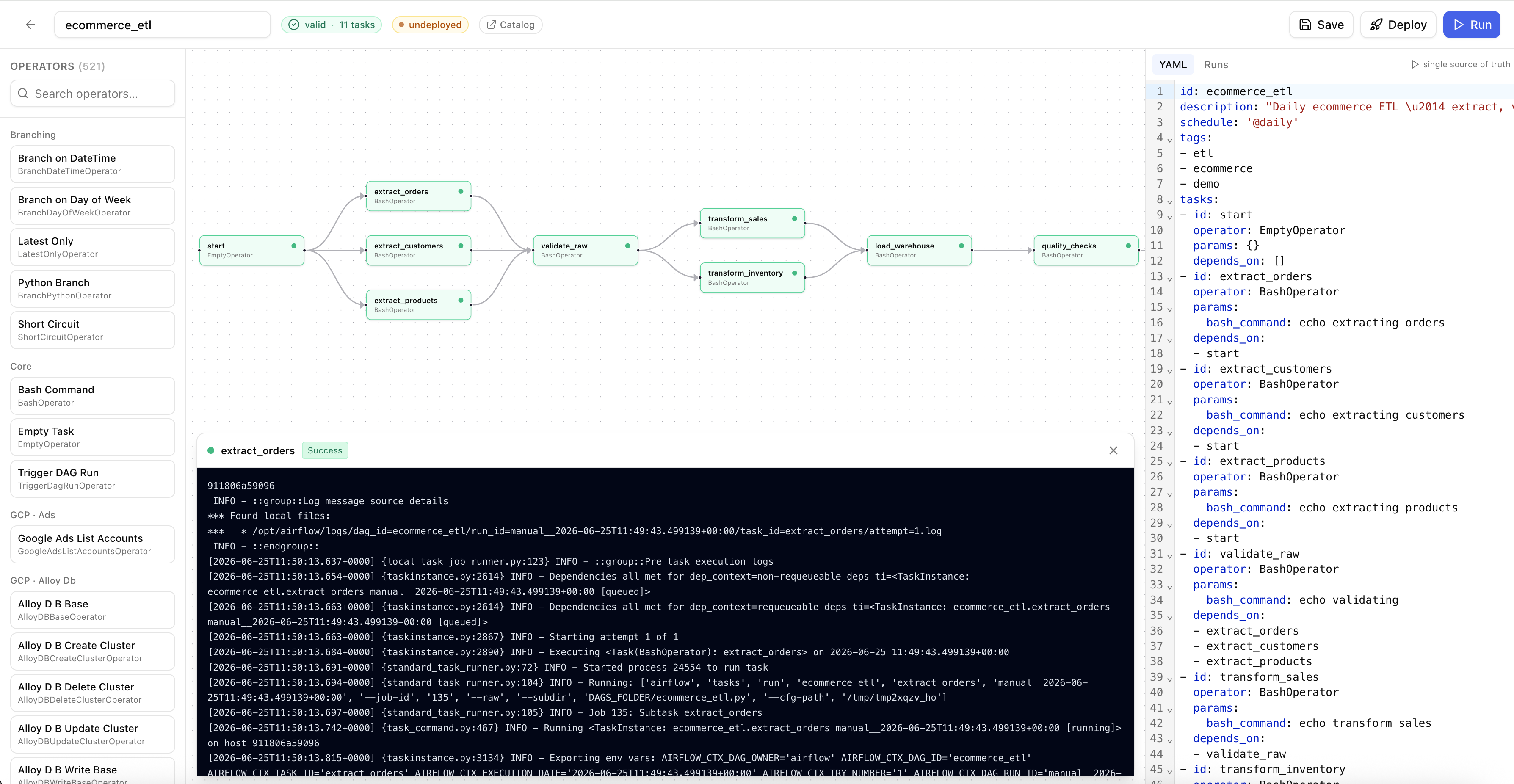Screen dimensions: 1514x784
Task: Collapse extract_customers fold at line 19
Action: (1170, 370)
